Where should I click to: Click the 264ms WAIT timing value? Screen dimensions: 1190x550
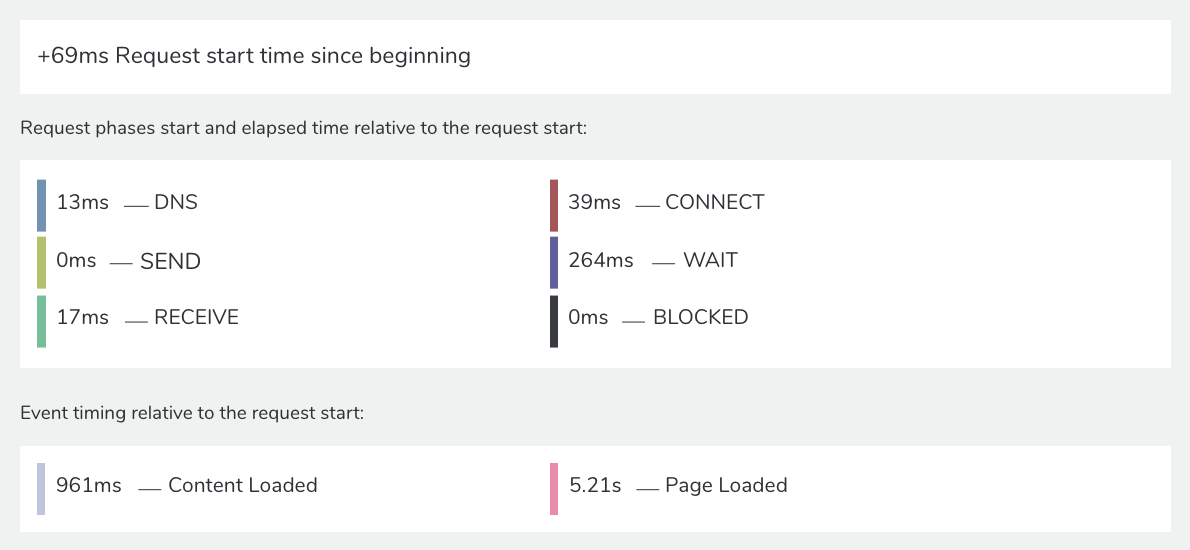tap(601, 260)
